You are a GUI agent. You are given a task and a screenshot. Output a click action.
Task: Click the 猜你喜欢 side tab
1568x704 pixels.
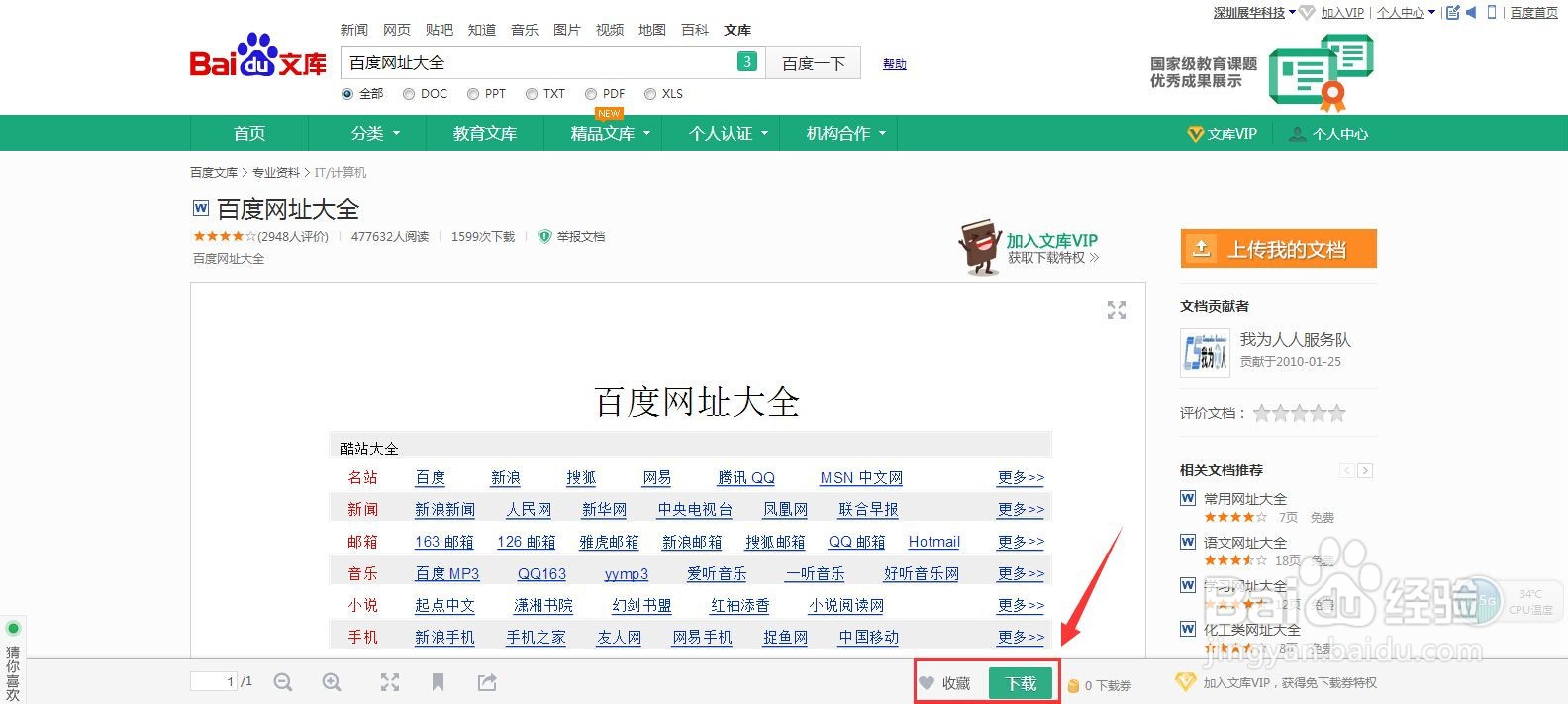pos(13,660)
